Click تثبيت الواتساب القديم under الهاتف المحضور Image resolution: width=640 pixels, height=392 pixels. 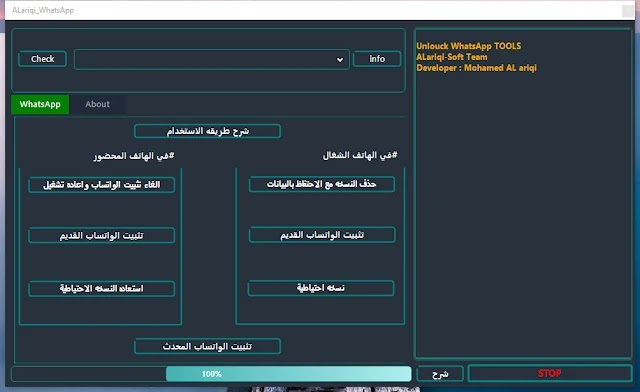click(x=102, y=236)
